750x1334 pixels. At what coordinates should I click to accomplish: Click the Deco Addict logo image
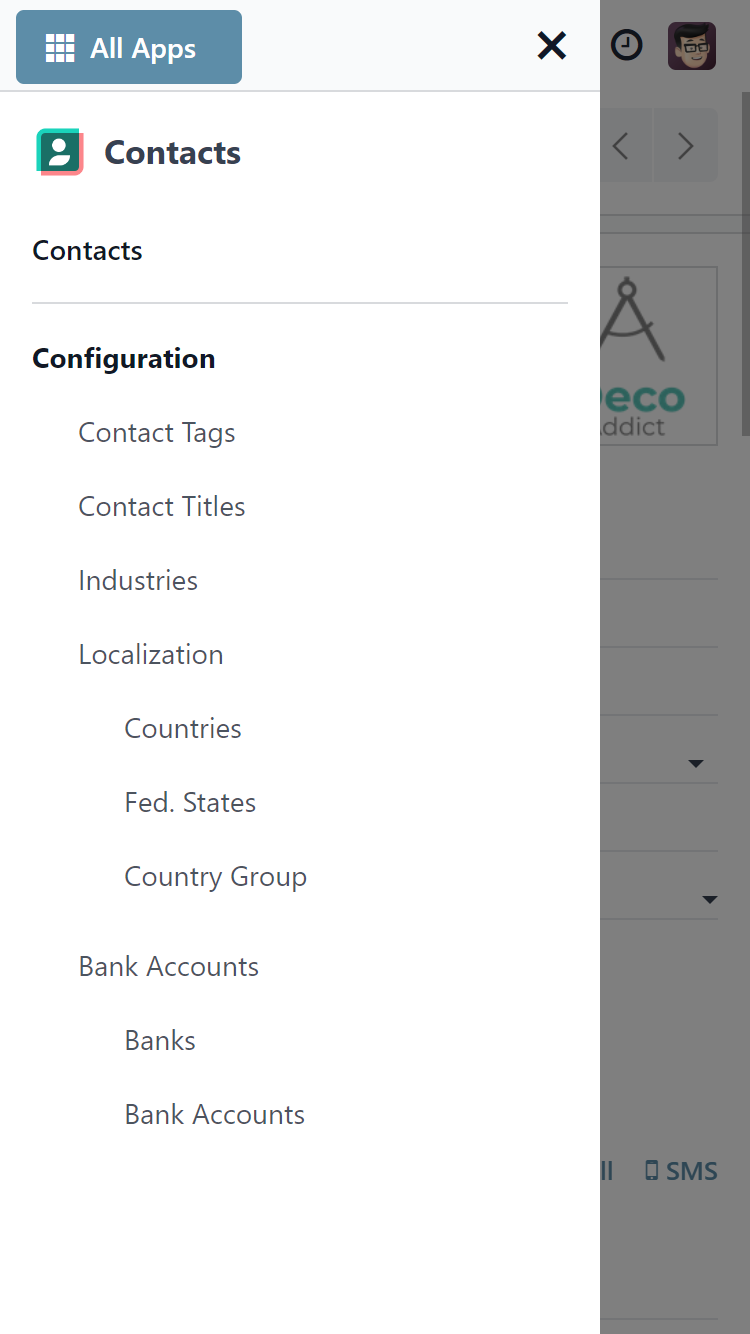point(659,356)
